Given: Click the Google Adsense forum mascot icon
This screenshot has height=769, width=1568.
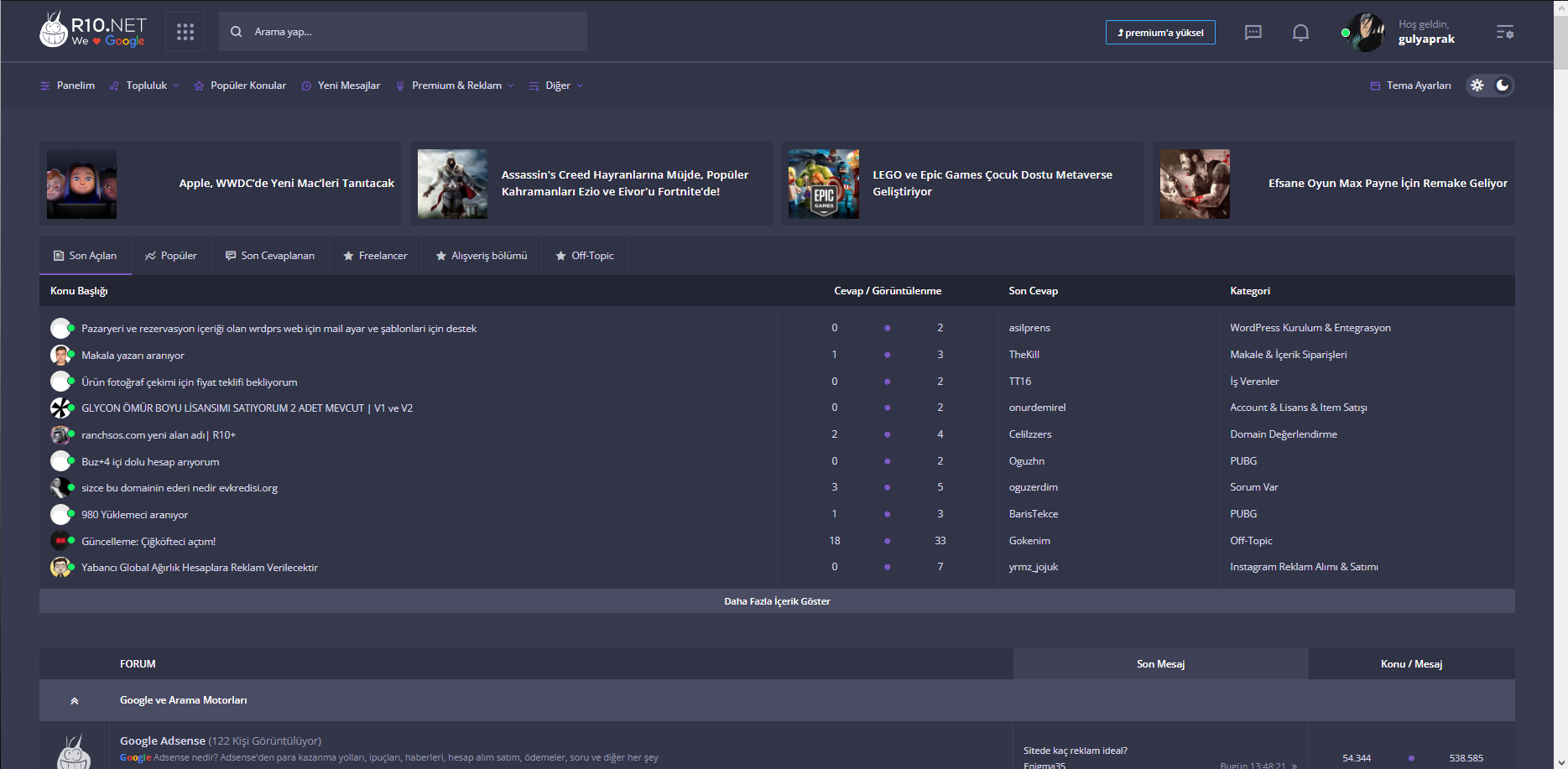Looking at the screenshot, I should tap(74, 752).
